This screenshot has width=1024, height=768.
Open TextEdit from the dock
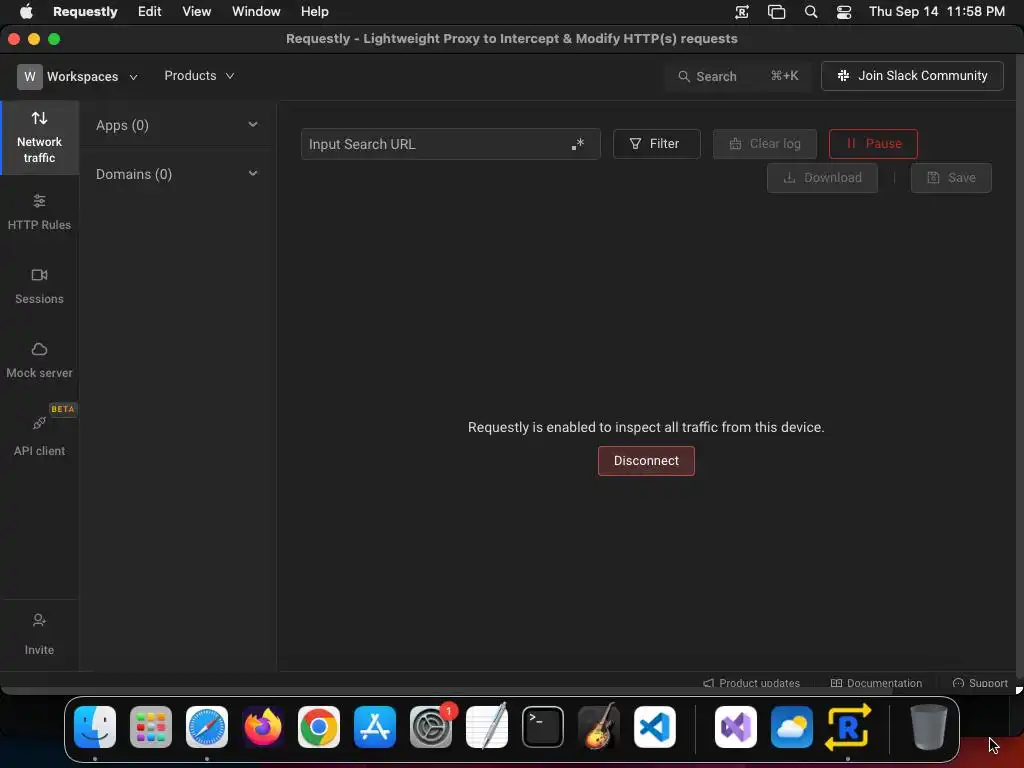487,727
